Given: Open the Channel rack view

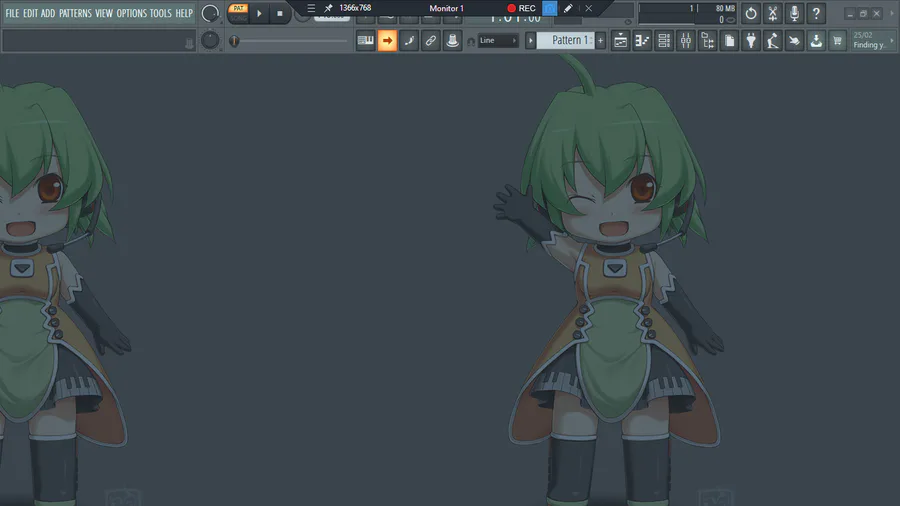Looking at the screenshot, I should point(664,41).
